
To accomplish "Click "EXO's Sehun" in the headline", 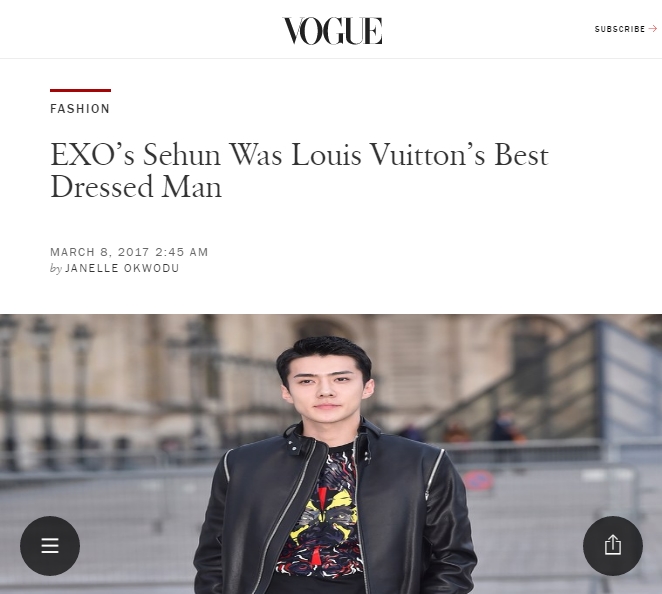I will click(x=136, y=155).
